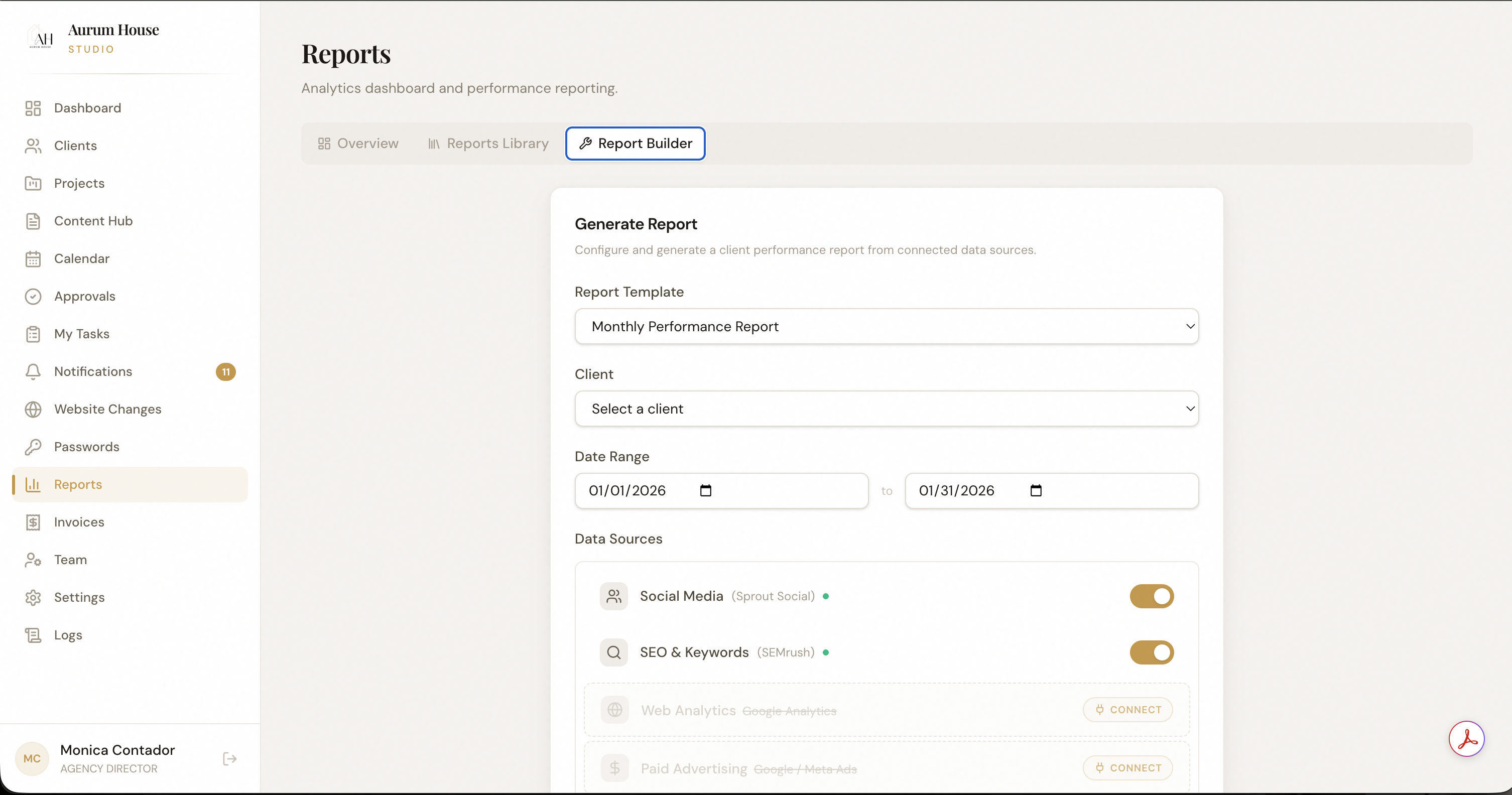Image resolution: width=1512 pixels, height=795 pixels.
Task: Connect the Web Analytics data source
Action: (1127, 710)
